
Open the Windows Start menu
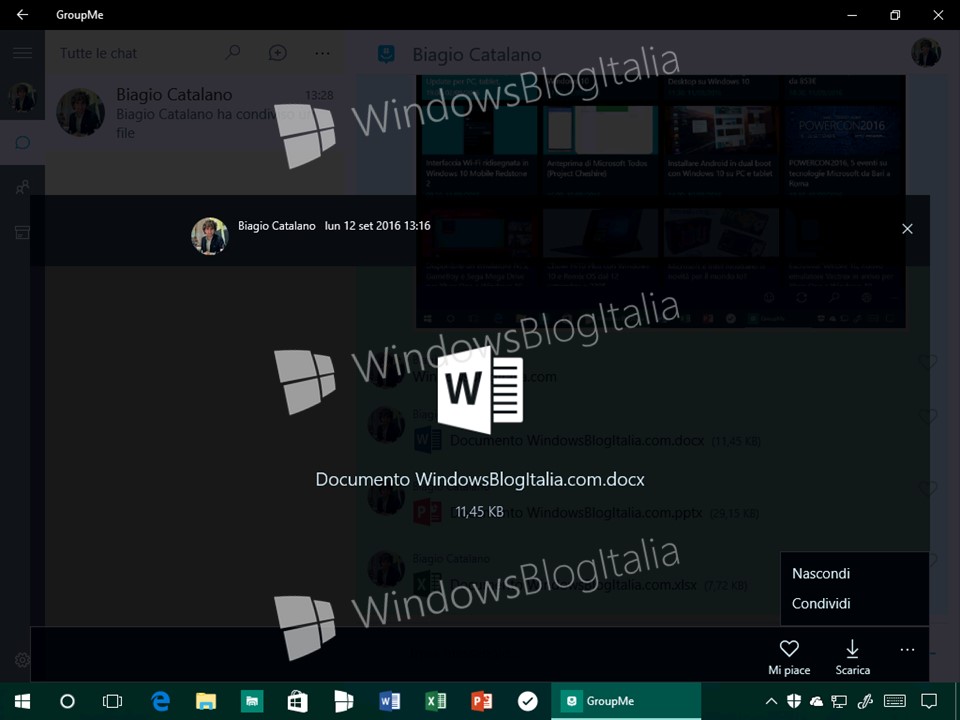click(22, 701)
